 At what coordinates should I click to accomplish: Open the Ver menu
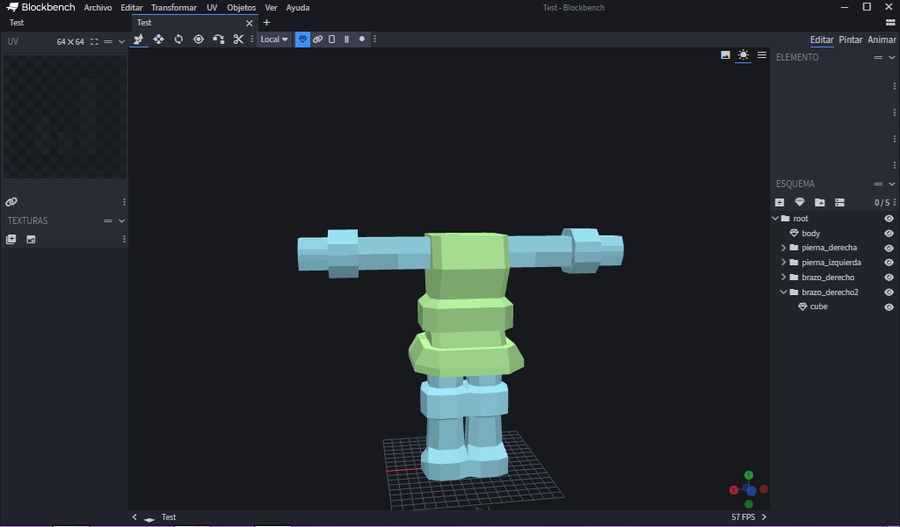[x=271, y=7]
